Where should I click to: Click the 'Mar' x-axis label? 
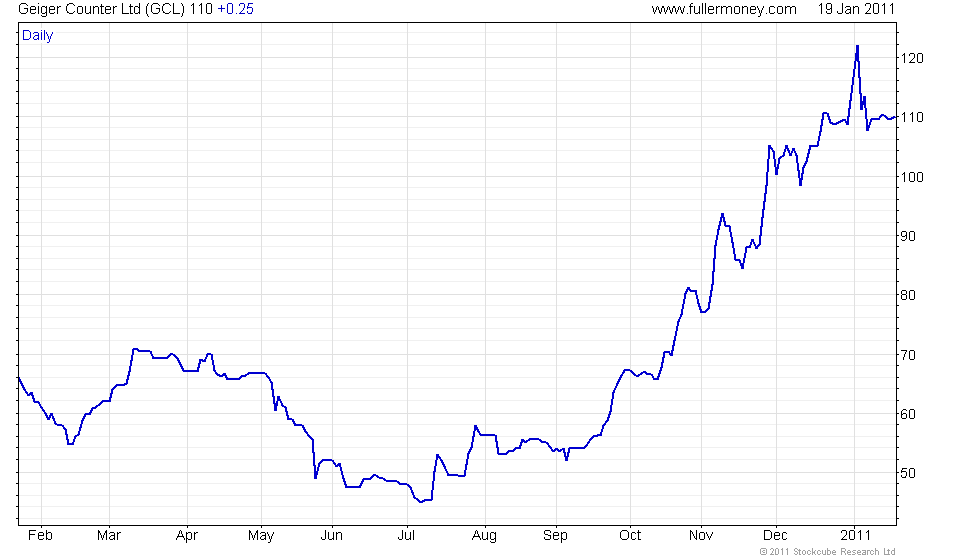109,536
